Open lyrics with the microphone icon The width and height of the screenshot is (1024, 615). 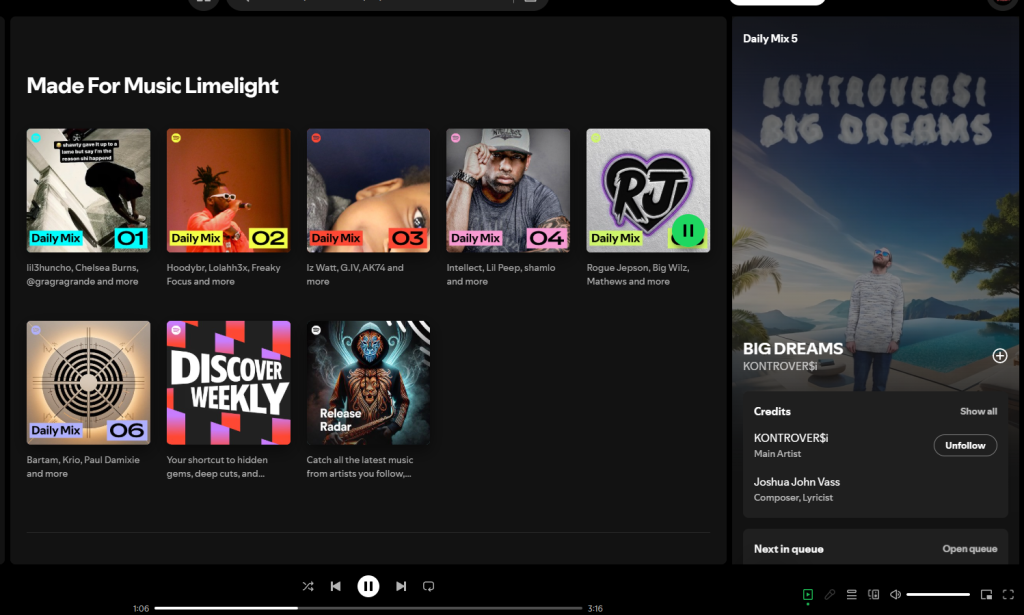tap(829, 594)
